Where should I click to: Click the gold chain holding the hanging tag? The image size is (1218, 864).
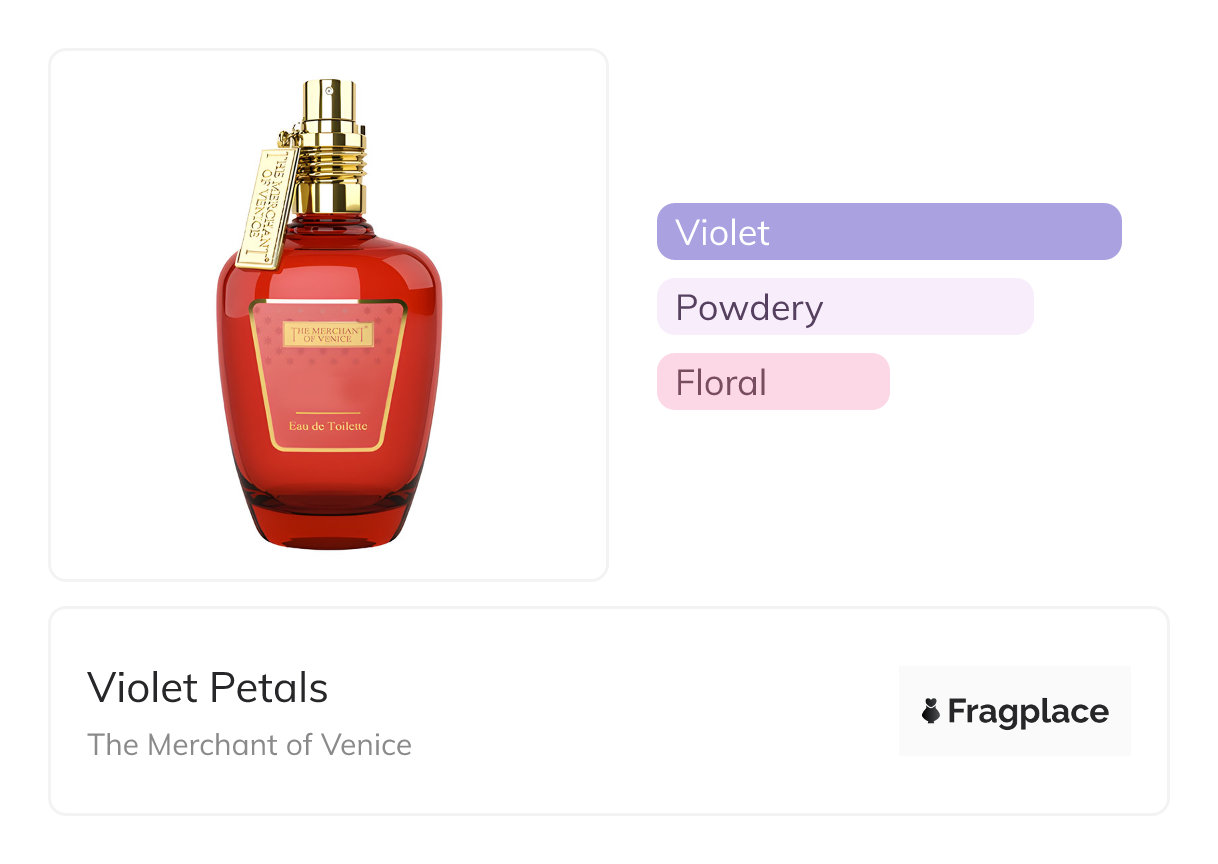tap(289, 138)
